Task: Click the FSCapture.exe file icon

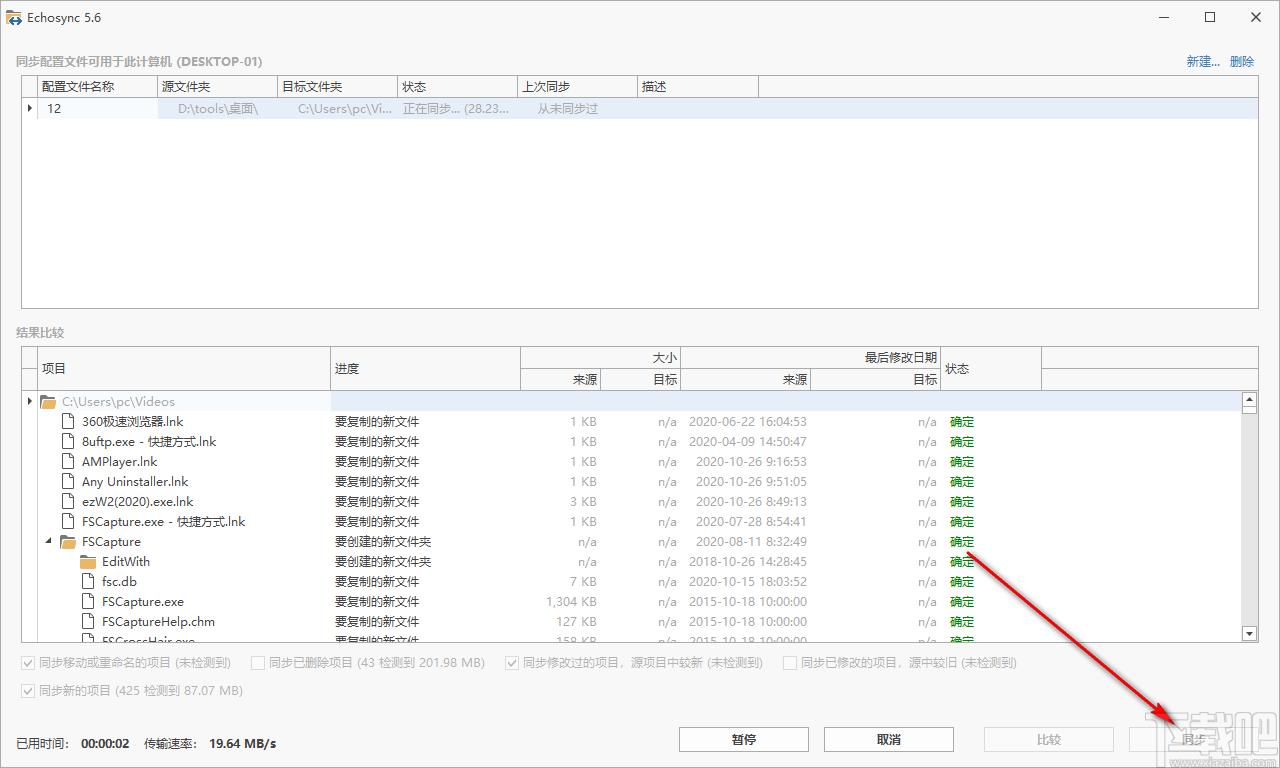Action: pyautogui.click(x=88, y=602)
